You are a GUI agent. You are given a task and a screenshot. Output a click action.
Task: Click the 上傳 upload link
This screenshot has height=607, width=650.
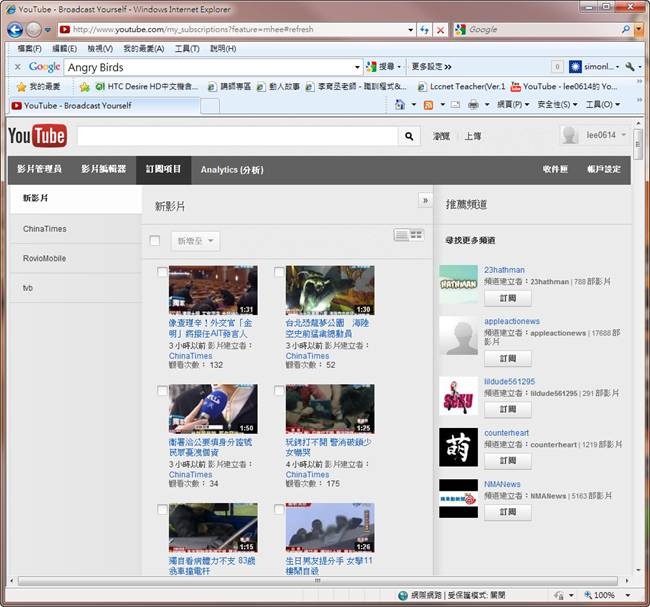click(473, 136)
